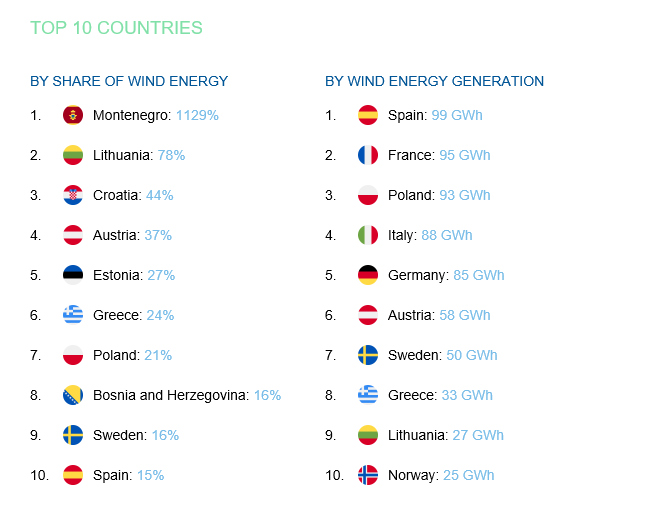The width and height of the screenshot is (646, 531).
Task: Click the Greece flag in generation list
Action: click(368, 395)
